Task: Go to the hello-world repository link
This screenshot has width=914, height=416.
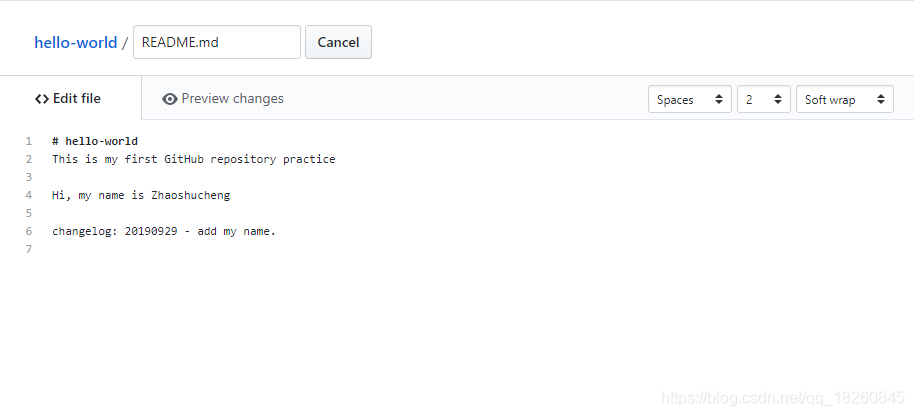Action: point(76,43)
